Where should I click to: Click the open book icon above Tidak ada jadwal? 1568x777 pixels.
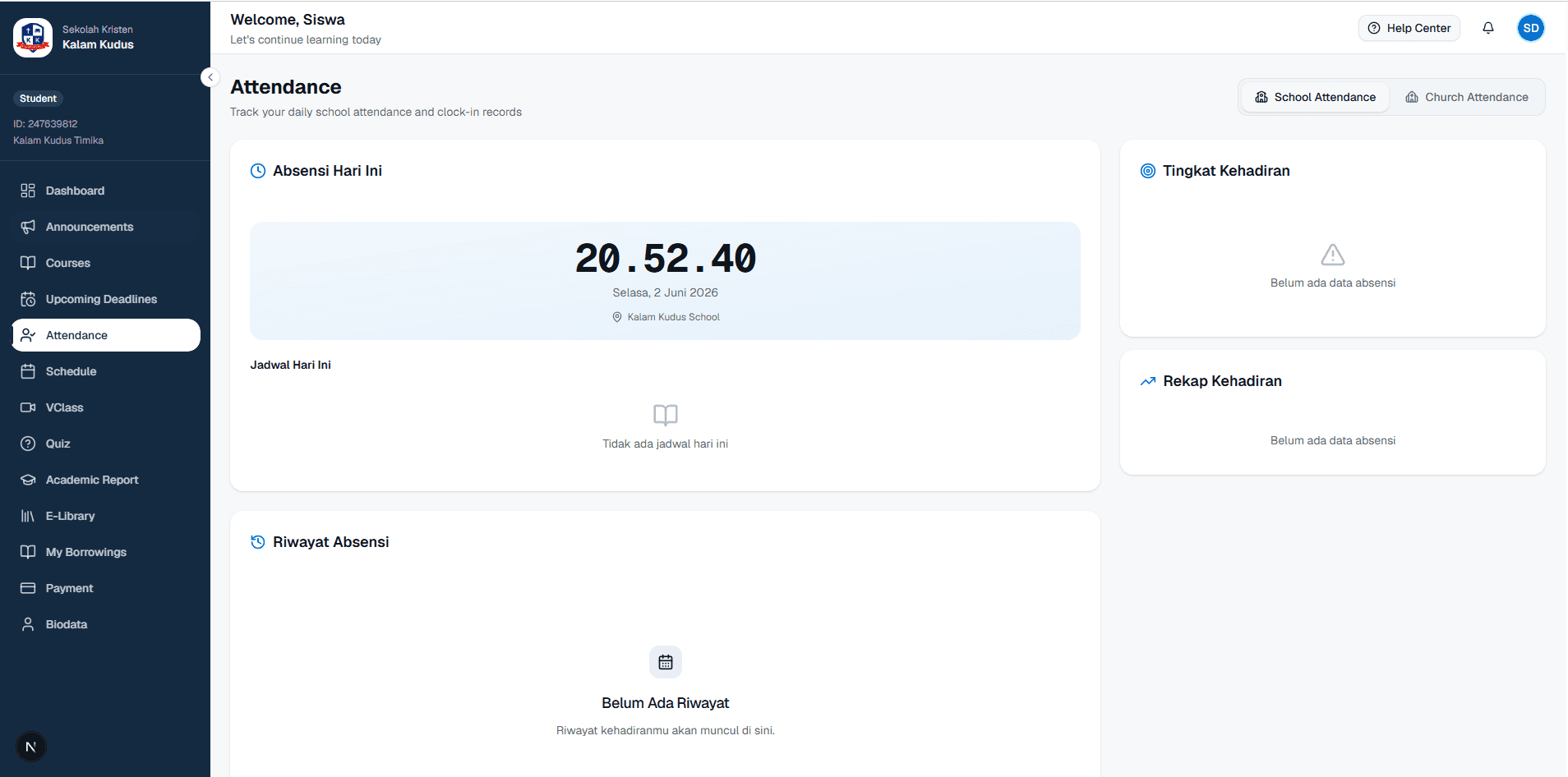[666, 415]
